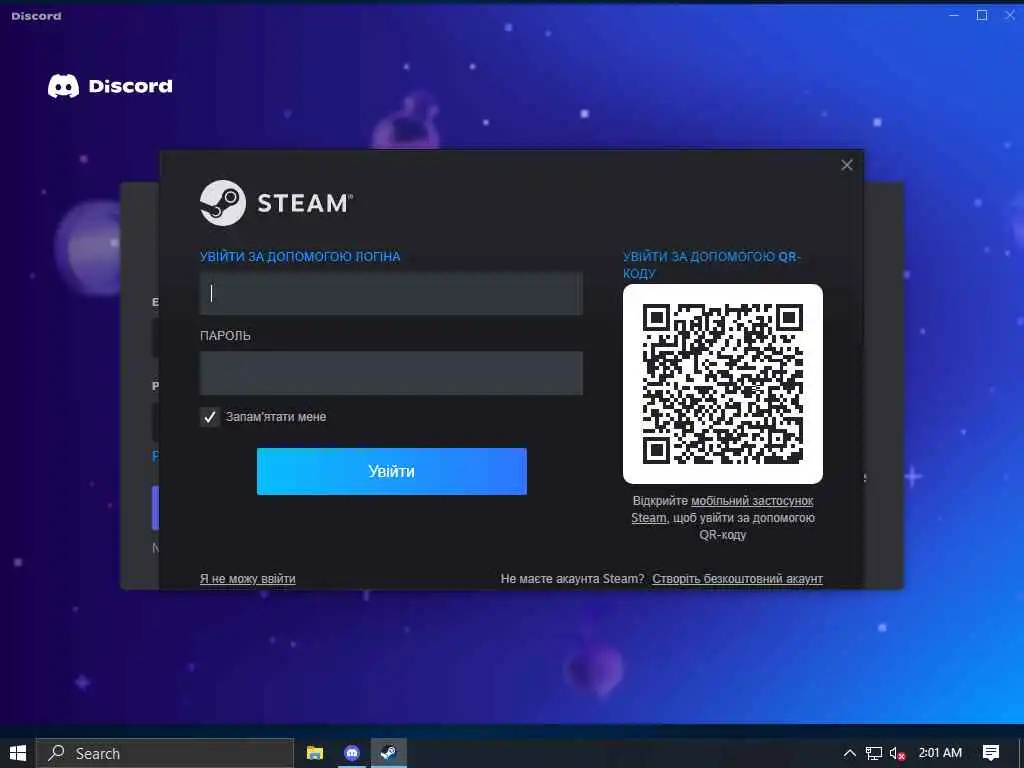Close the Steam login dialog with X
Viewport: 1024px width, 768px height.
(846, 165)
